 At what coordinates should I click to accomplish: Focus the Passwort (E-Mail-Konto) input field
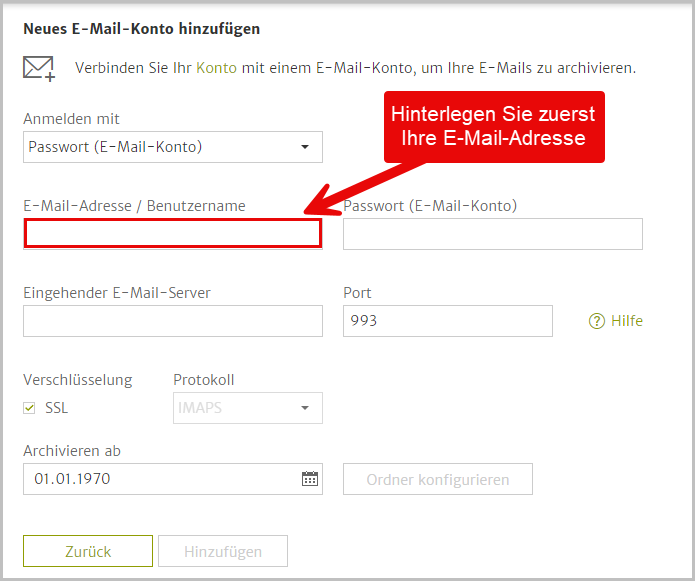pos(493,234)
